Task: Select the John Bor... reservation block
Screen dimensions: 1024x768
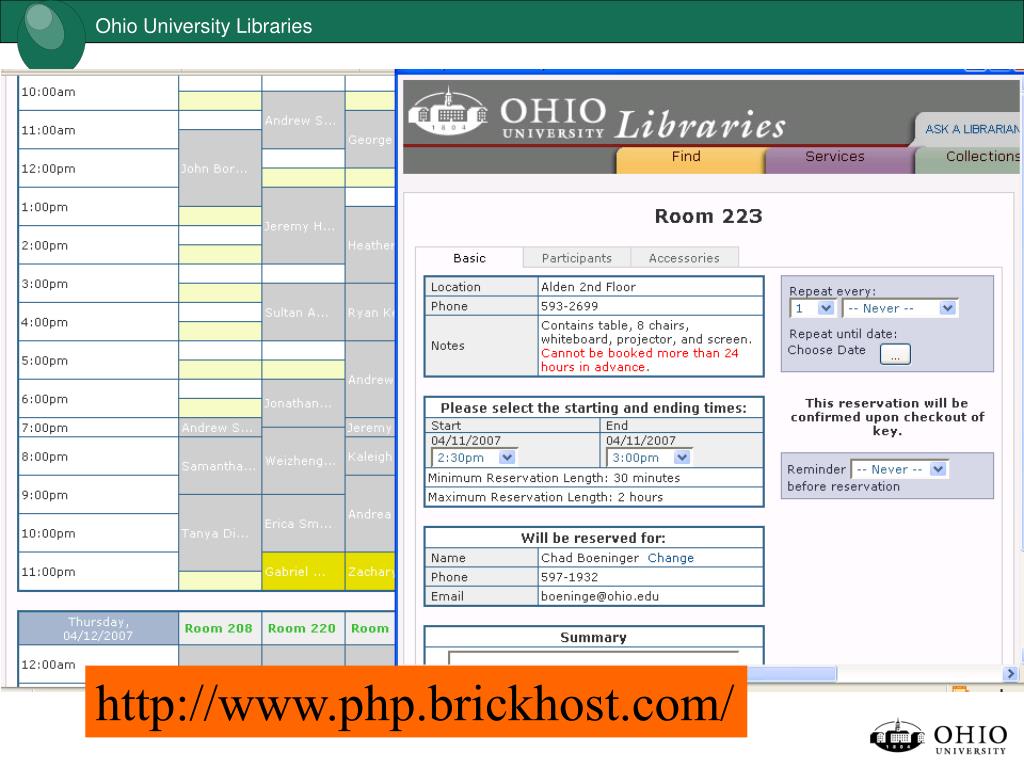Action: [220, 168]
